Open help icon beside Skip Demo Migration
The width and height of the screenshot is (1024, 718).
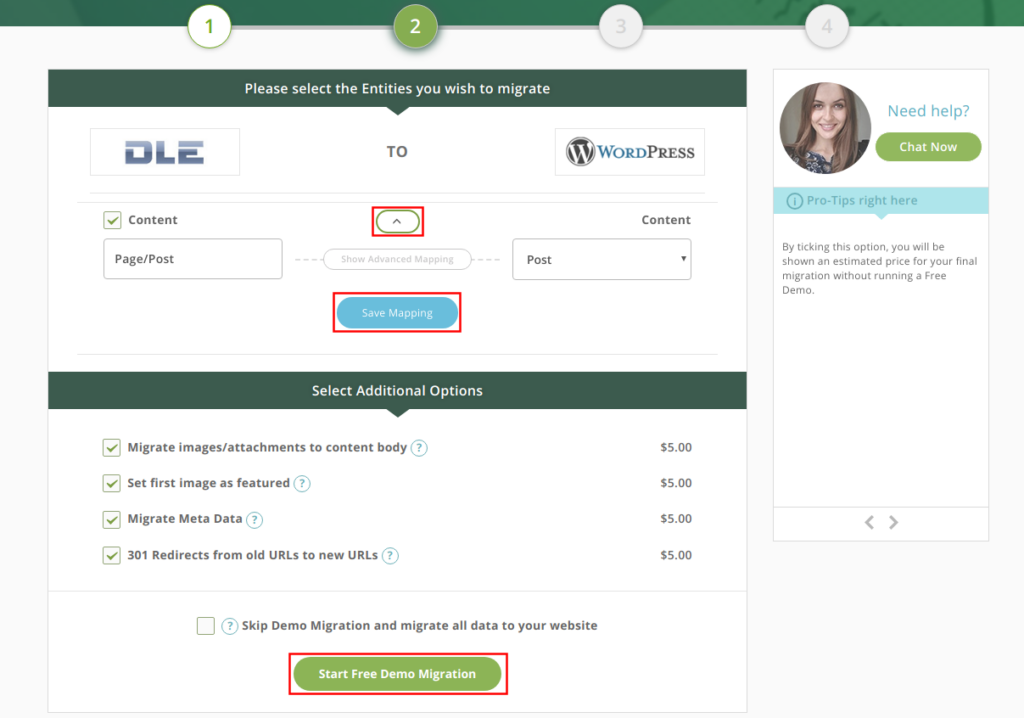click(x=229, y=627)
